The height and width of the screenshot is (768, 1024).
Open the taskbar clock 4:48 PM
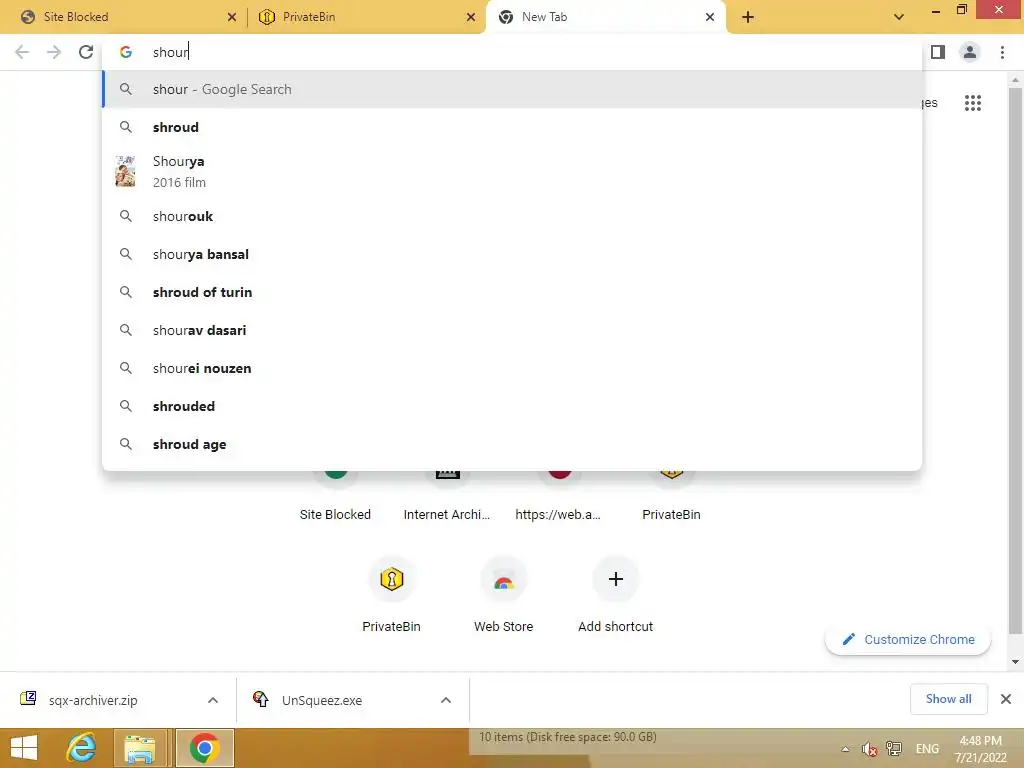980,749
